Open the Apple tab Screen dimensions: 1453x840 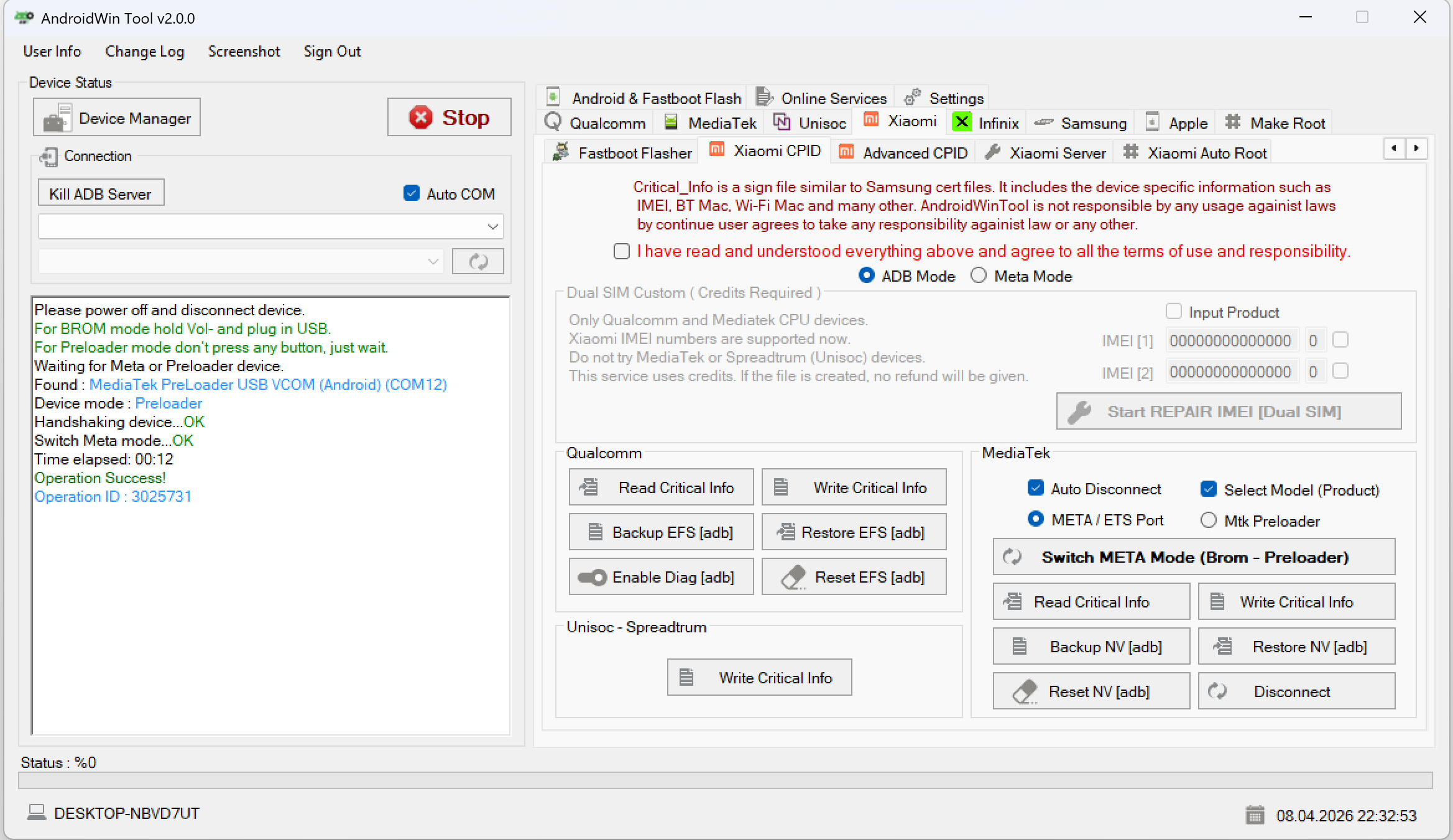(1175, 122)
